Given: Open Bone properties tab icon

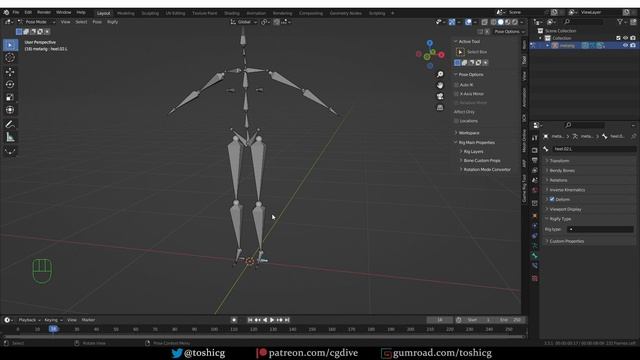Looking at the screenshot, I should 535,256.
